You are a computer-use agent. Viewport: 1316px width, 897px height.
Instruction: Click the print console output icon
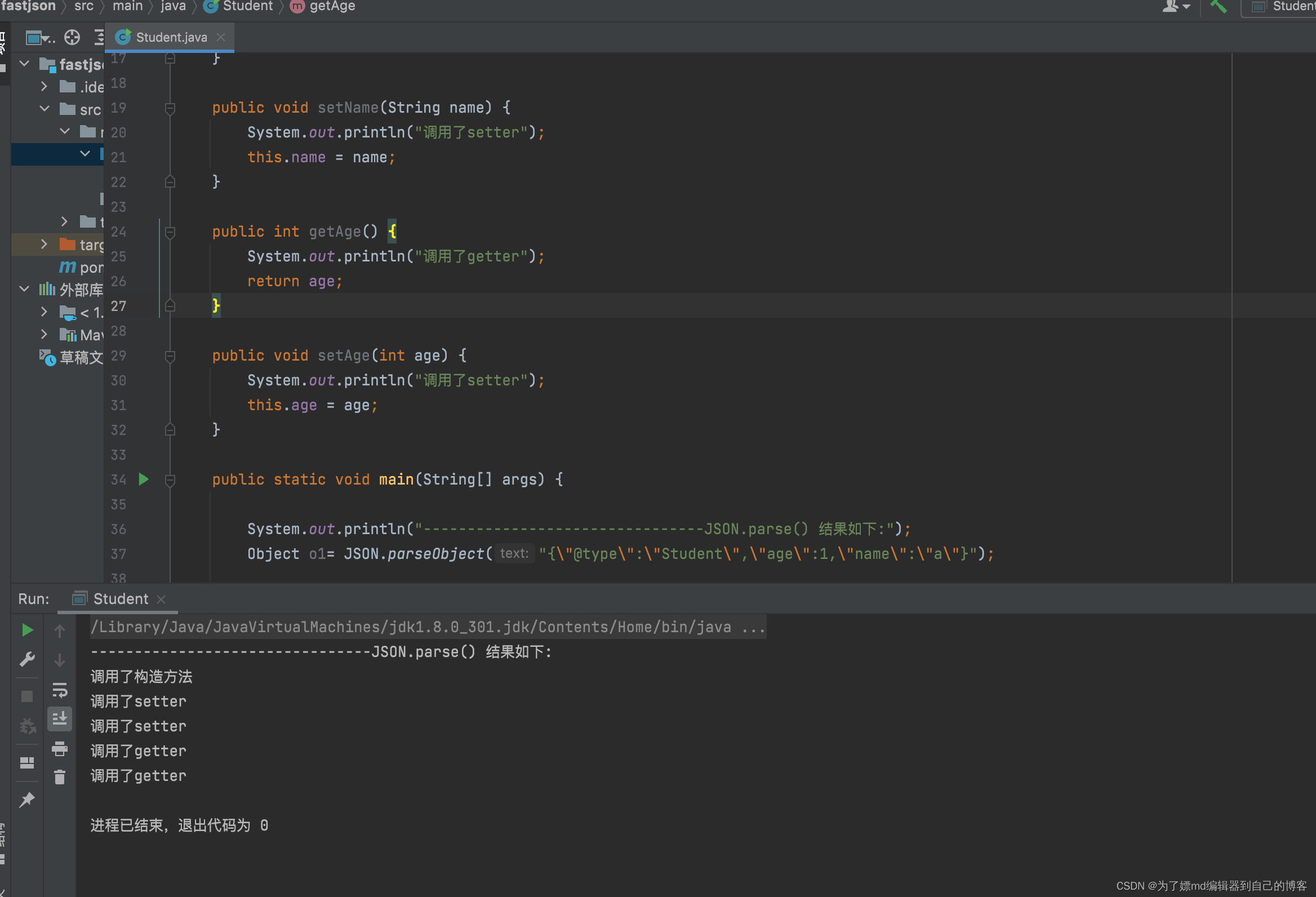60,749
